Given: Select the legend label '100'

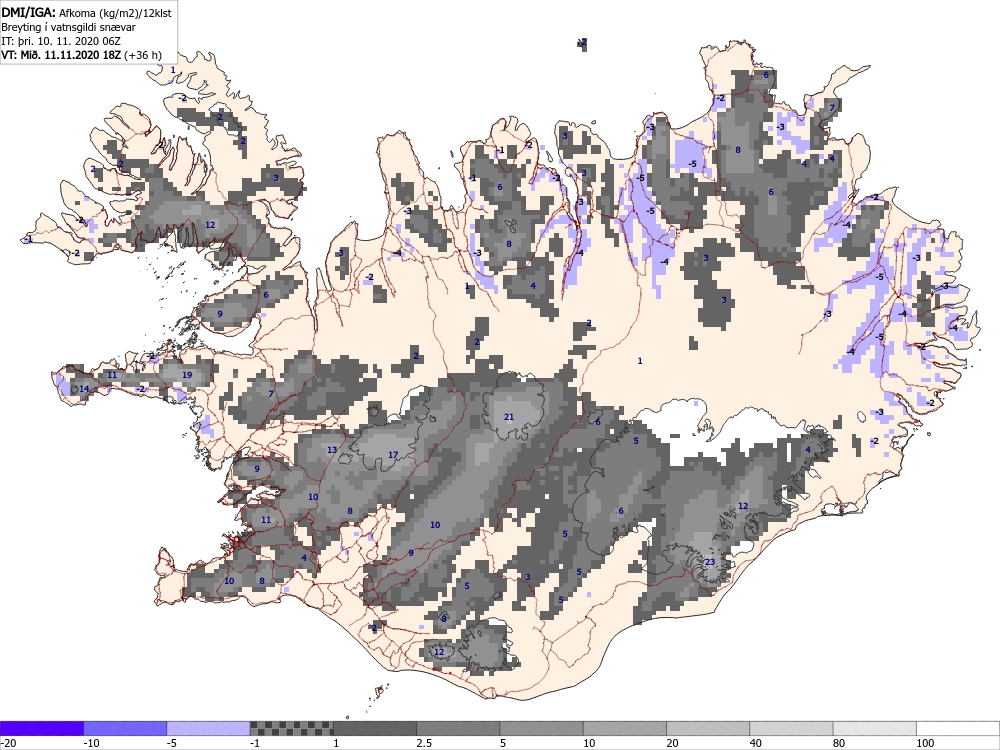Looking at the screenshot, I should [x=925, y=743].
